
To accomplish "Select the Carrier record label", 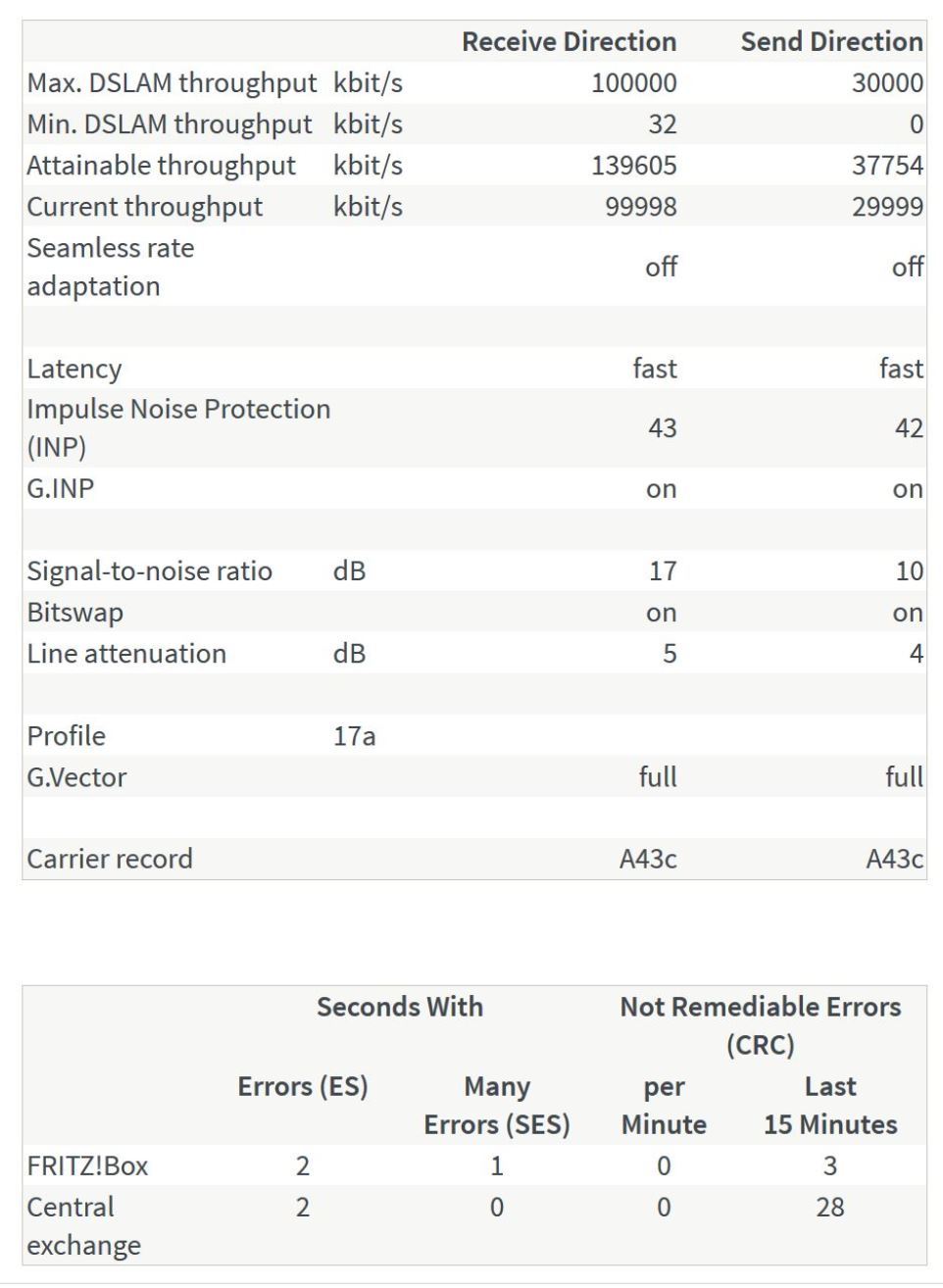I will coord(110,859).
